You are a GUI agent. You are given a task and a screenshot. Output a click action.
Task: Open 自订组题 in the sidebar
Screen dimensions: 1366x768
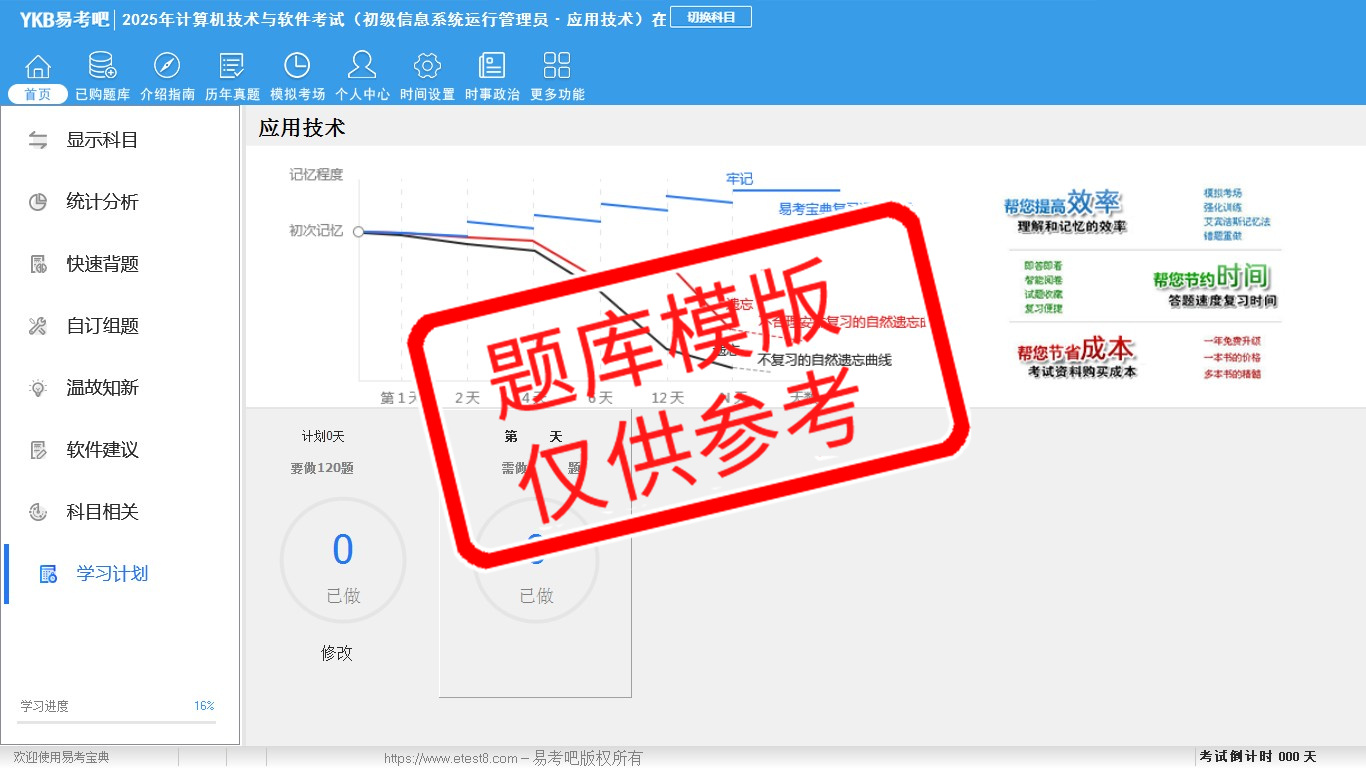pos(101,326)
